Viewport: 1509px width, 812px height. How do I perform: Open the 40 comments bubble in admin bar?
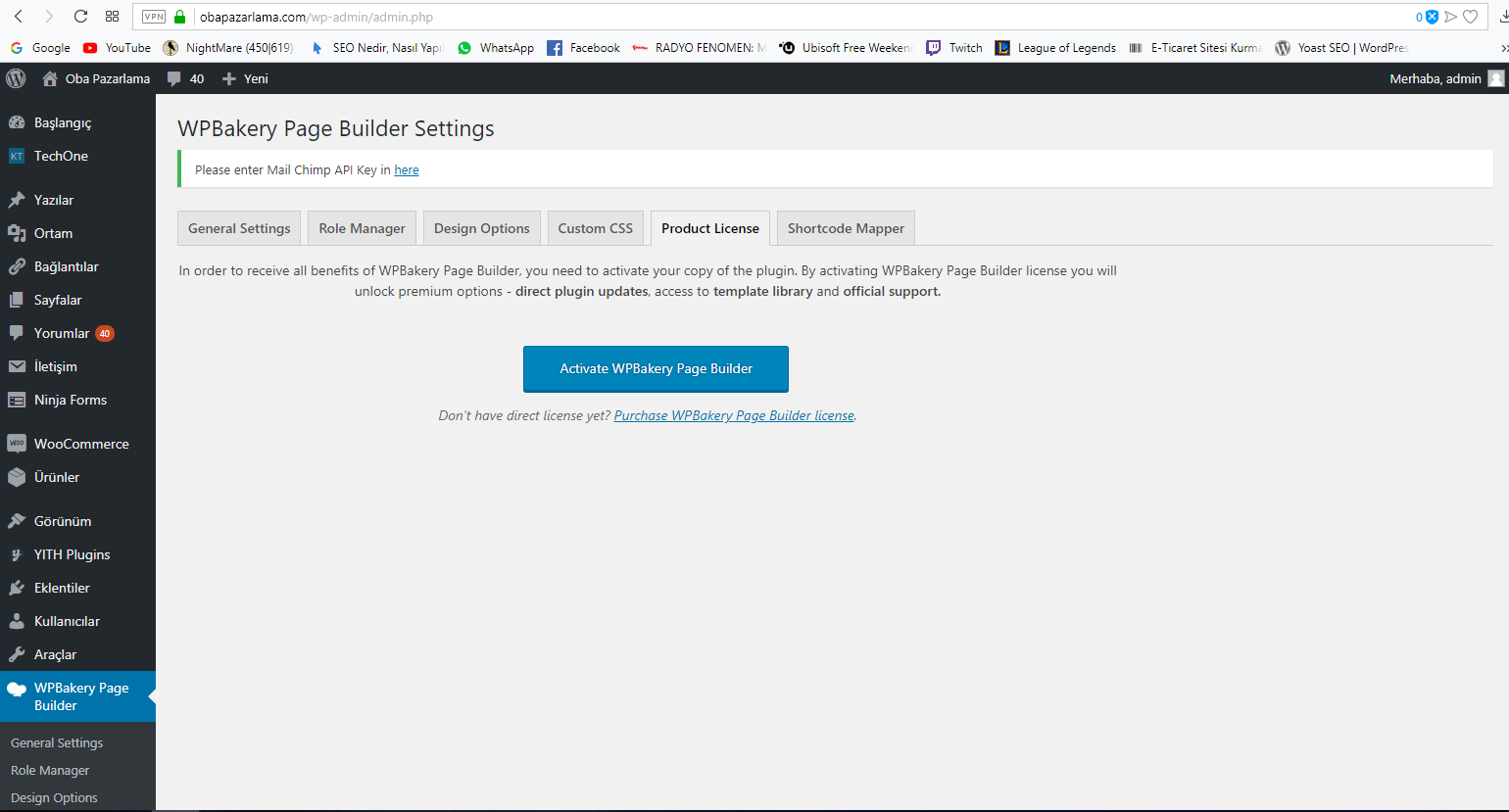185,78
